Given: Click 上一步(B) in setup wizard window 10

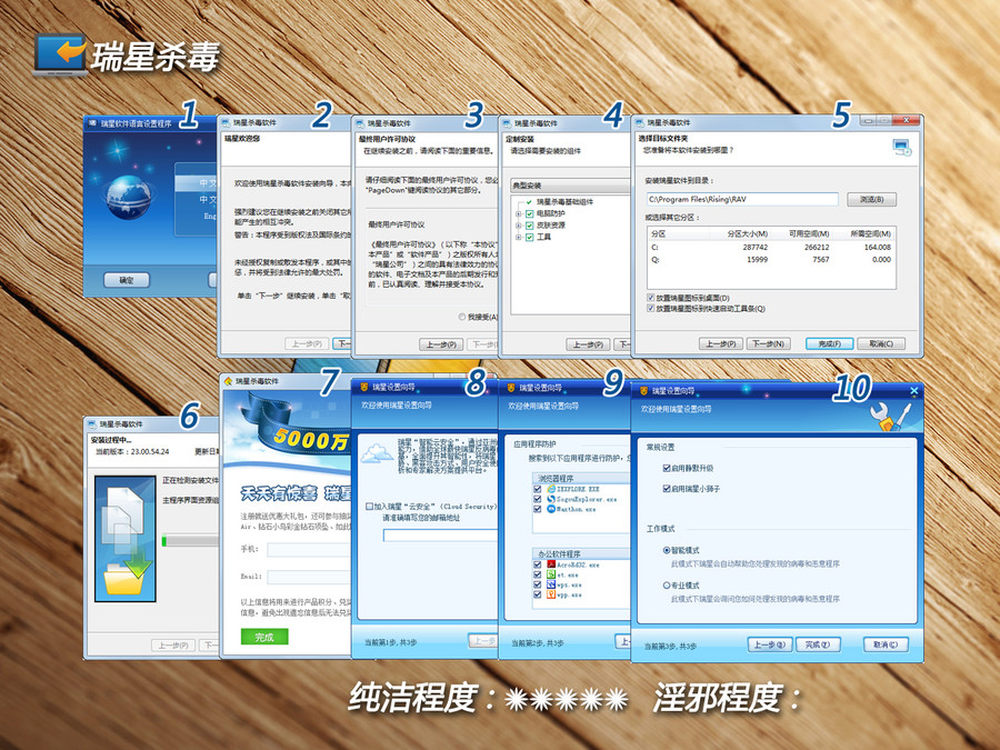Looking at the screenshot, I should [x=770, y=645].
